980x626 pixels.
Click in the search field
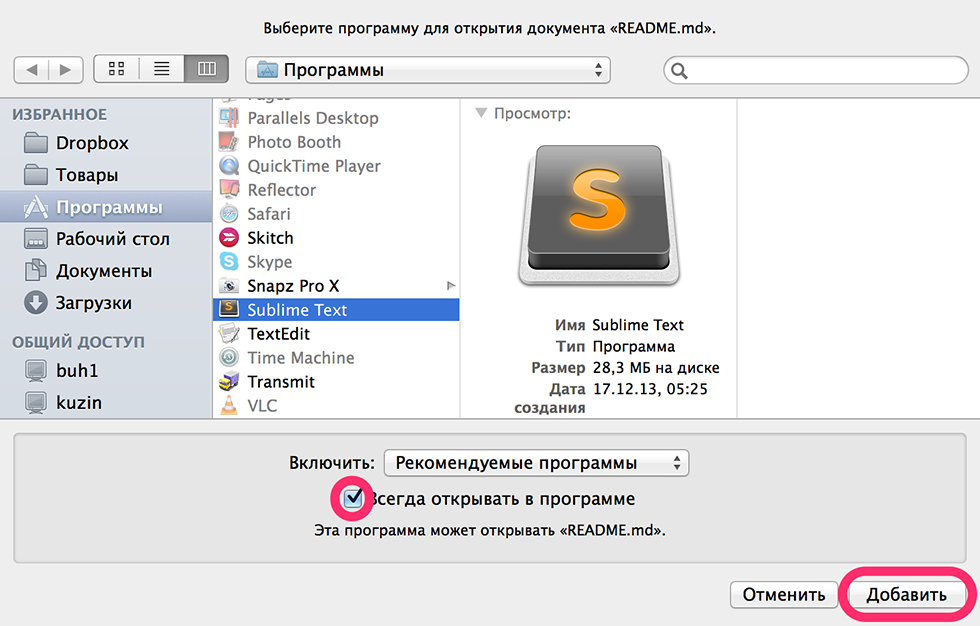pyautogui.click(x=816, y=70)
